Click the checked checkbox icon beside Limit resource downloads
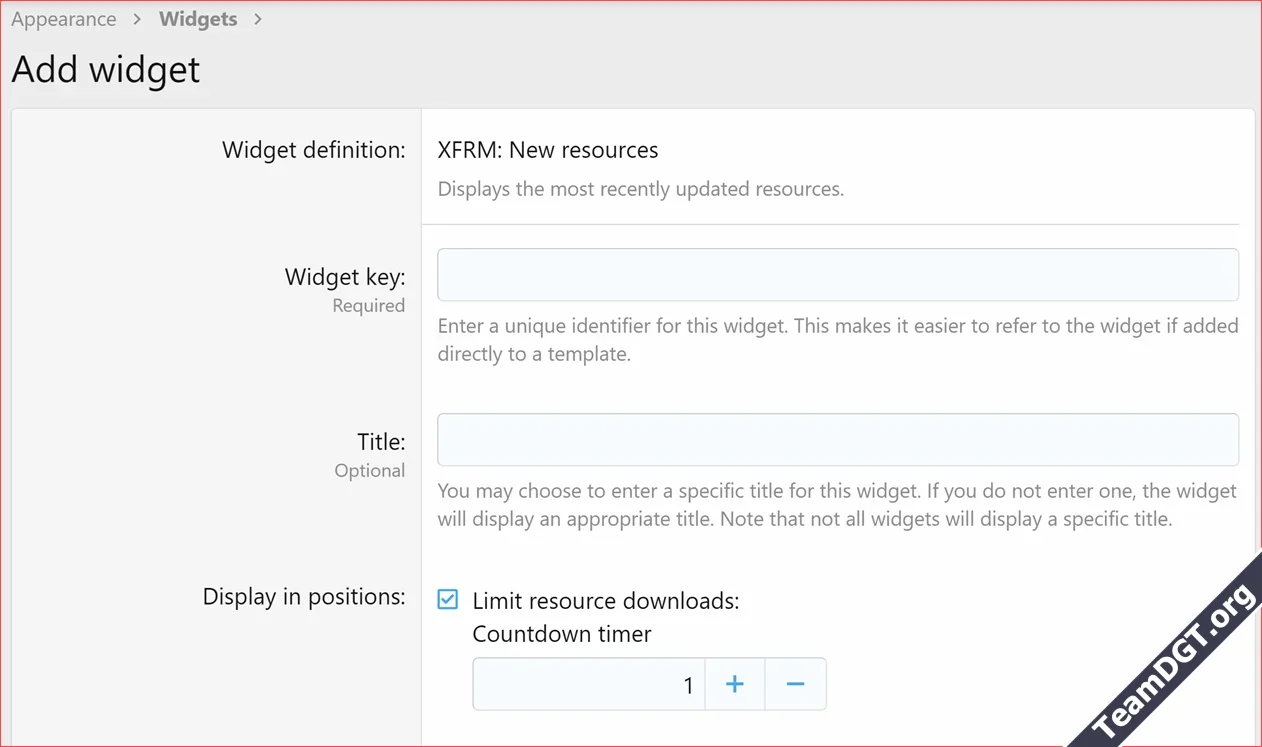The image size is (1262, 747). point(447,599)
